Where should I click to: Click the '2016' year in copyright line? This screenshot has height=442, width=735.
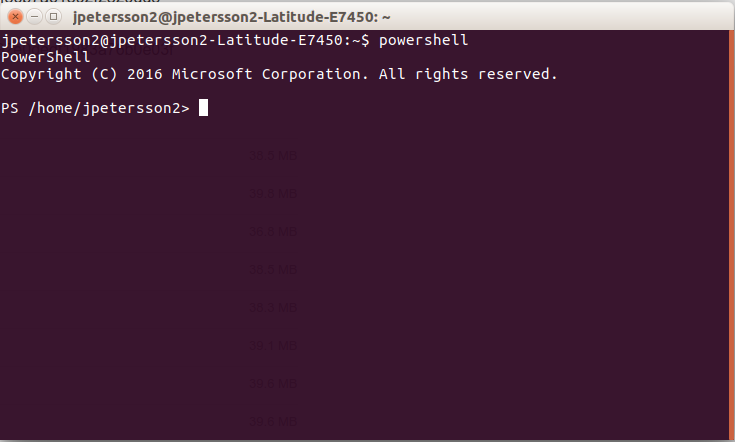pos(145,74)
